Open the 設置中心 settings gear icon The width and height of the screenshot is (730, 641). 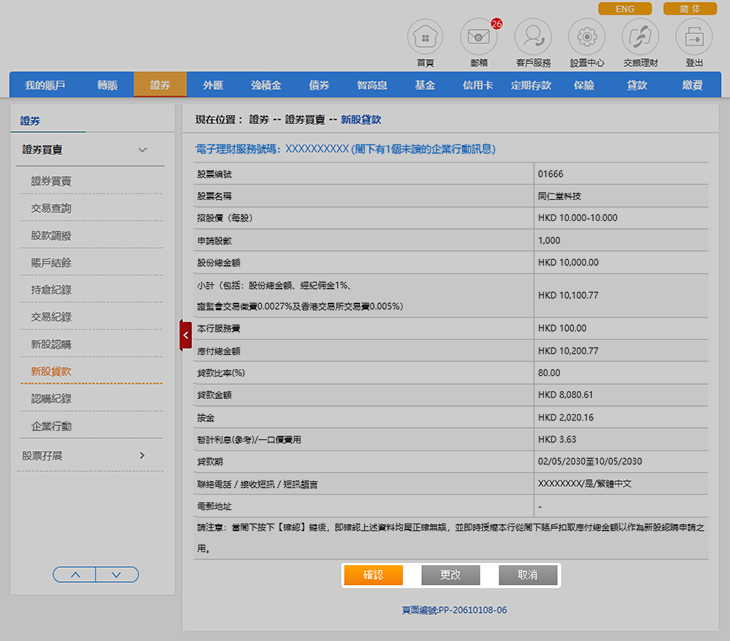point(586,38)
